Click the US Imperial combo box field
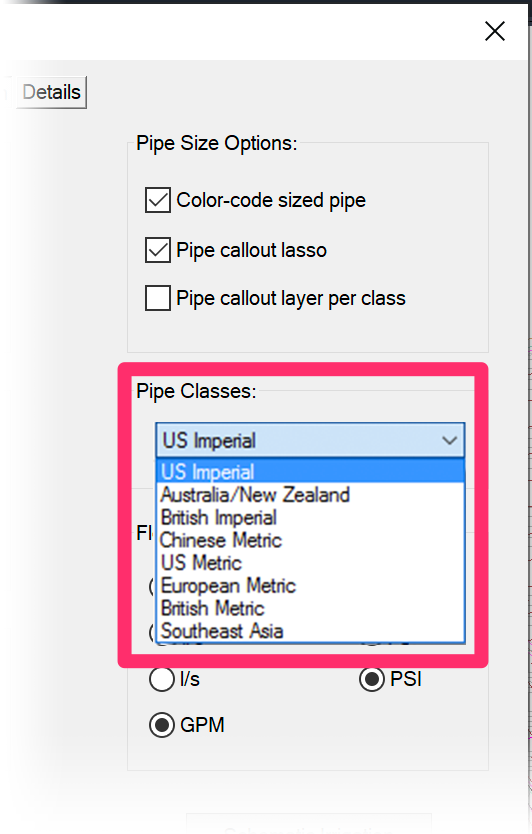The image size is (532, 834). (310, 440)
